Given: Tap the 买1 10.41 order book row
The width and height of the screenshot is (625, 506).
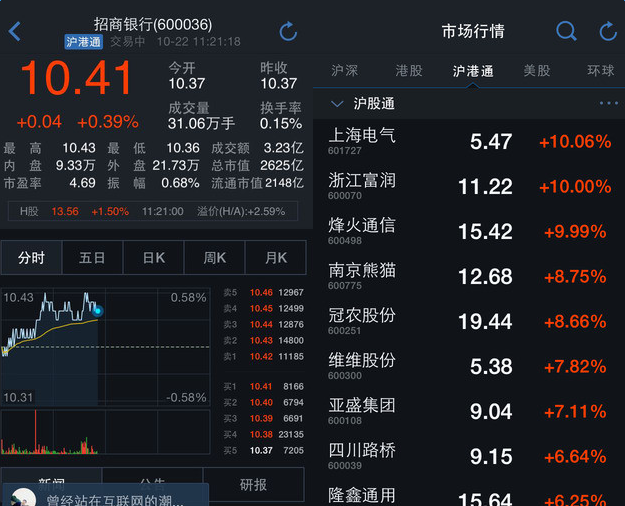Looking at the screenshot, I should pos(263,386).
